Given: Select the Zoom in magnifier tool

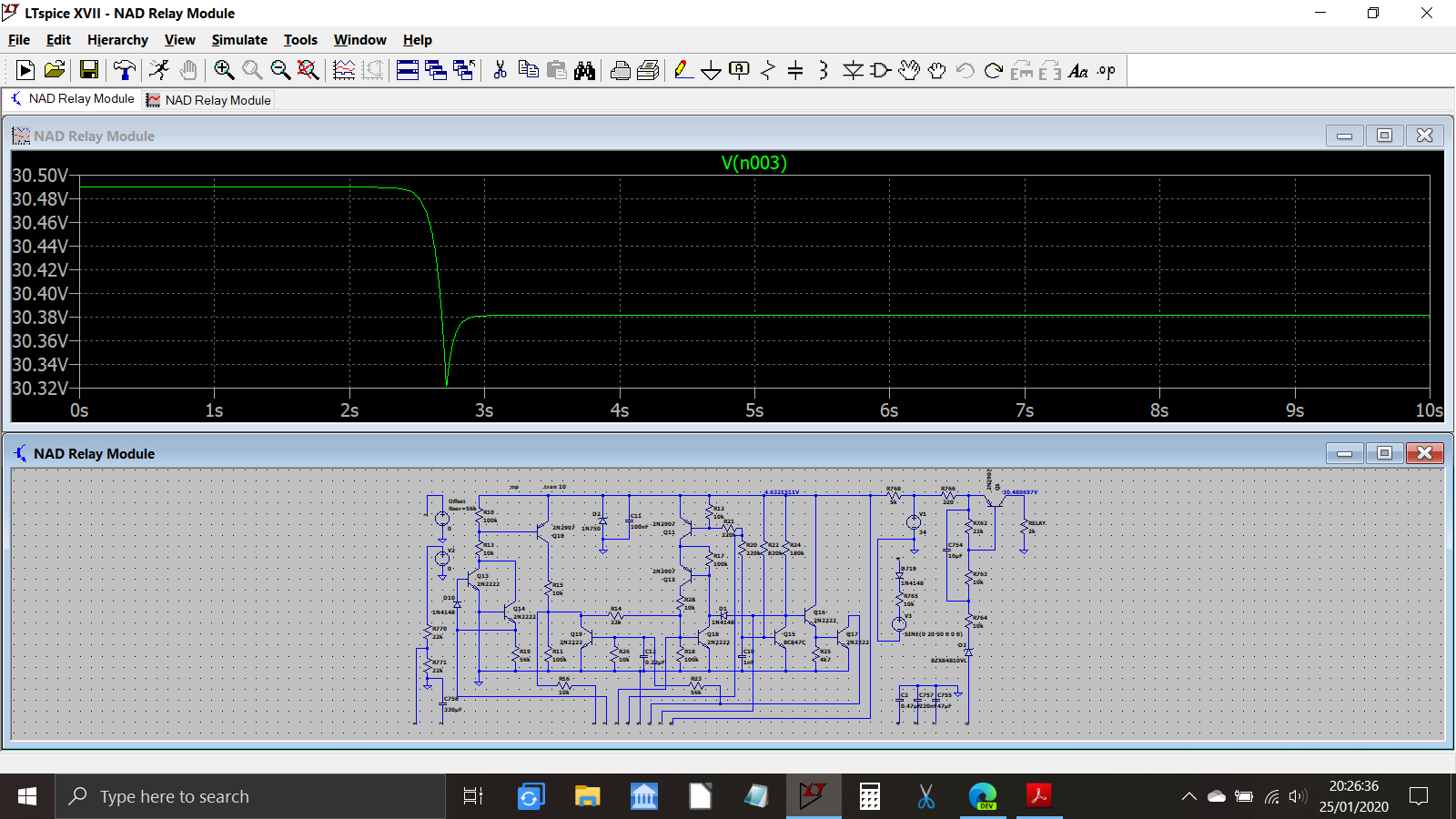Looking at the screenshot, I should 224,70.
